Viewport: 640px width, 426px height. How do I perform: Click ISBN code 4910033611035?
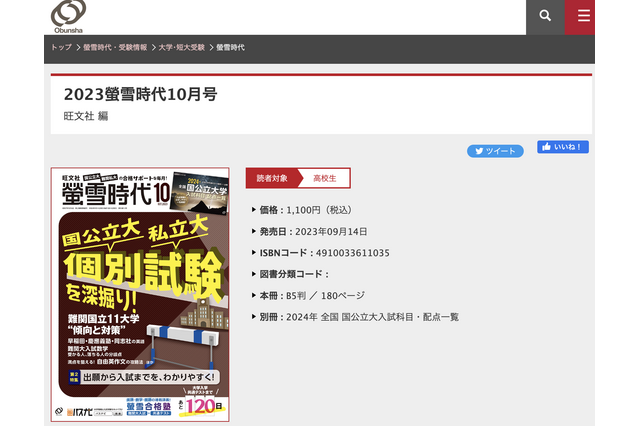click(353, 253)
